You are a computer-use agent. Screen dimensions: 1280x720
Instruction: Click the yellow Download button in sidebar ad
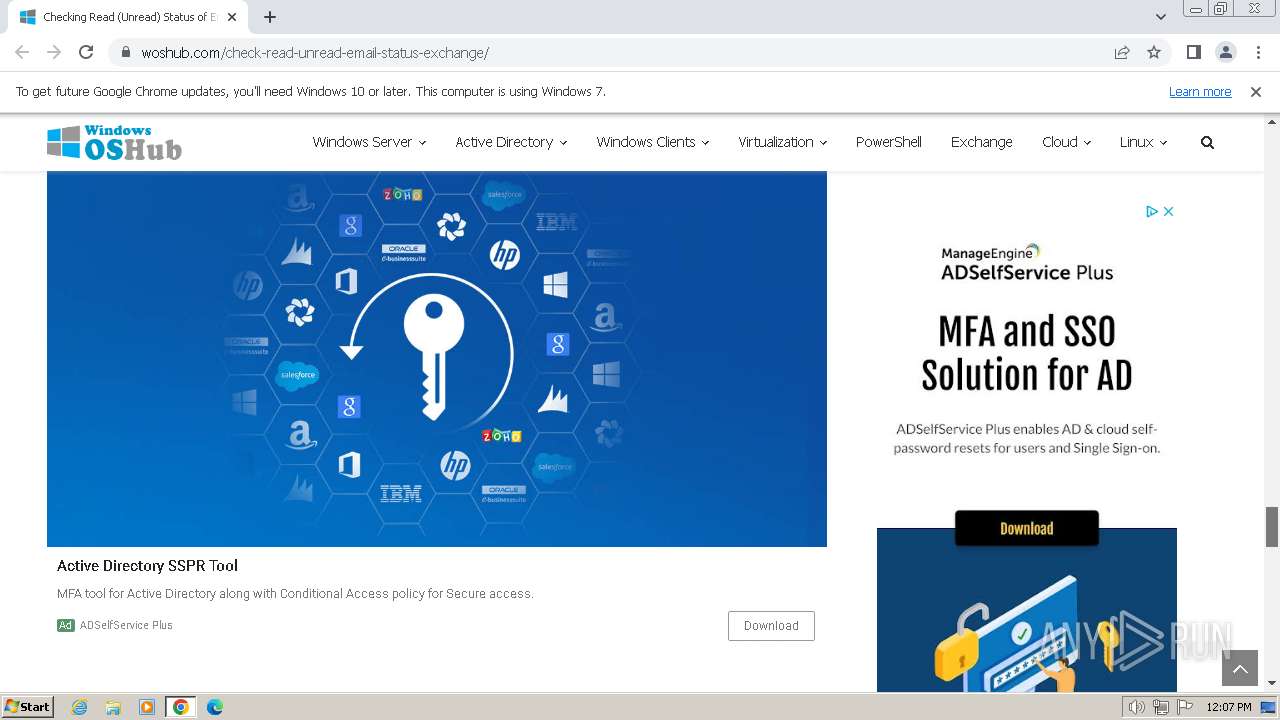(x=1027, y=528)
